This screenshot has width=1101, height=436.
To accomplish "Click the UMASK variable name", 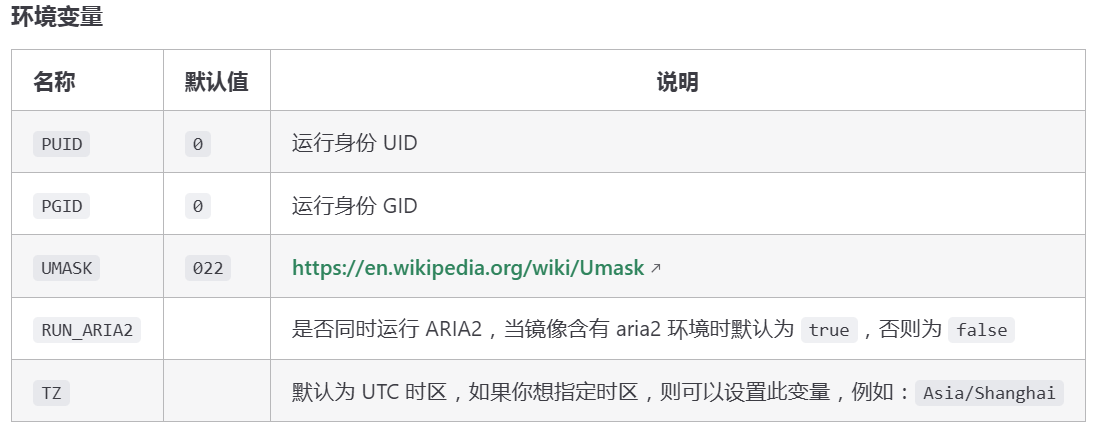I will [x=67, y=268].
